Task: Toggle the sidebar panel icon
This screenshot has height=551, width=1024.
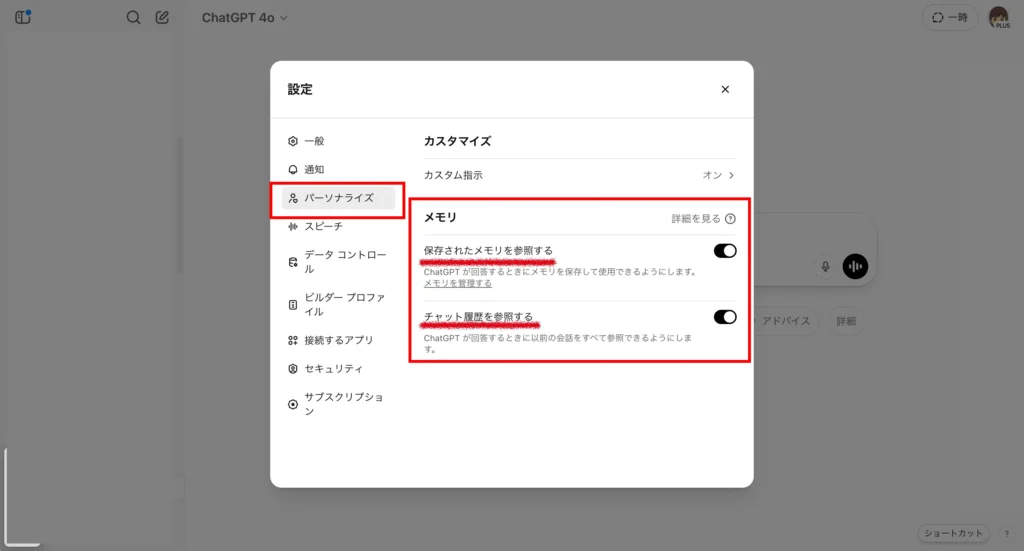Action: click(23, 18)
